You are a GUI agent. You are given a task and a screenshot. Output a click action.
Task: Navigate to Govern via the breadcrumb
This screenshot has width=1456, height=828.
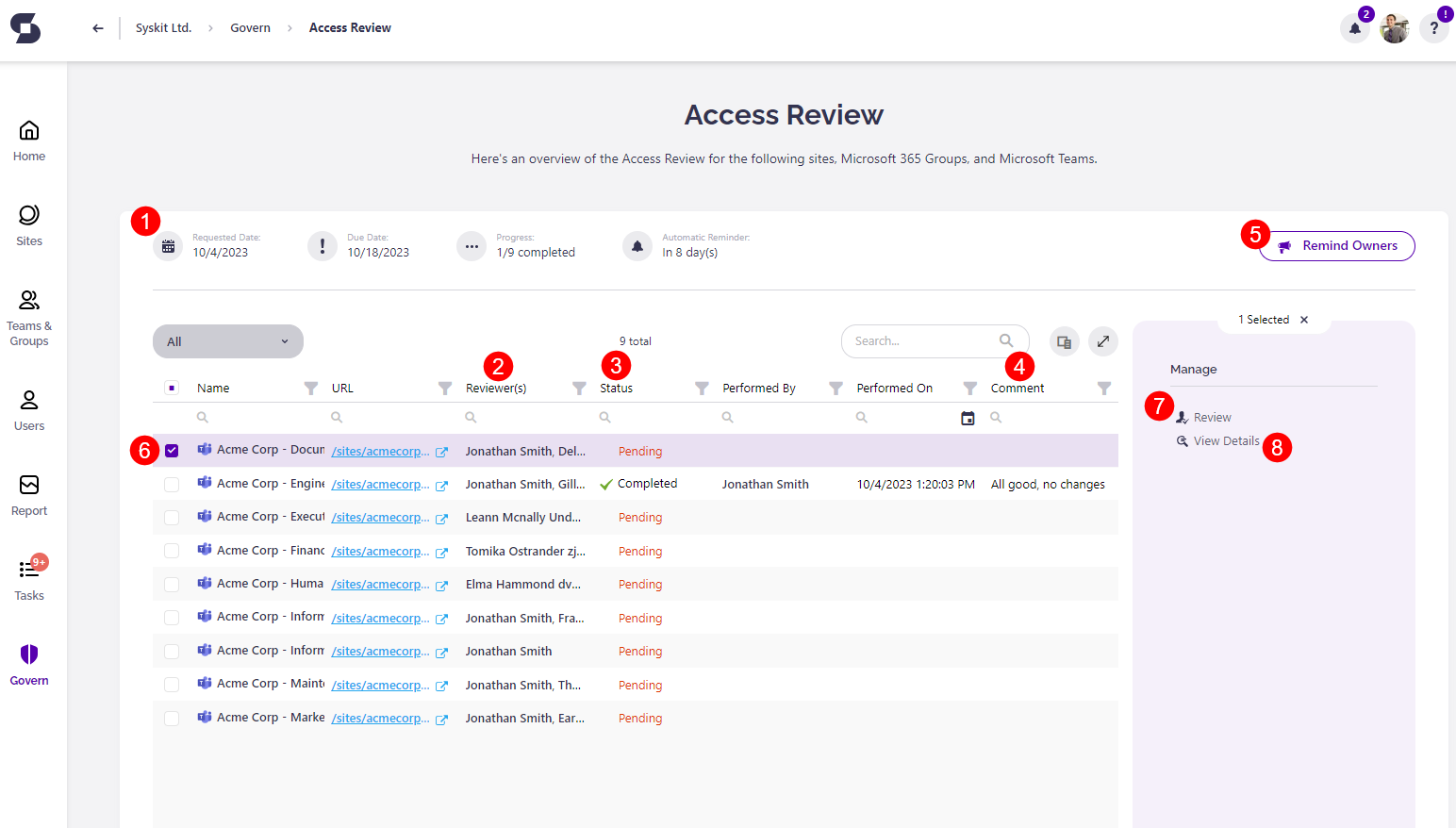click(x=250, y=27)
